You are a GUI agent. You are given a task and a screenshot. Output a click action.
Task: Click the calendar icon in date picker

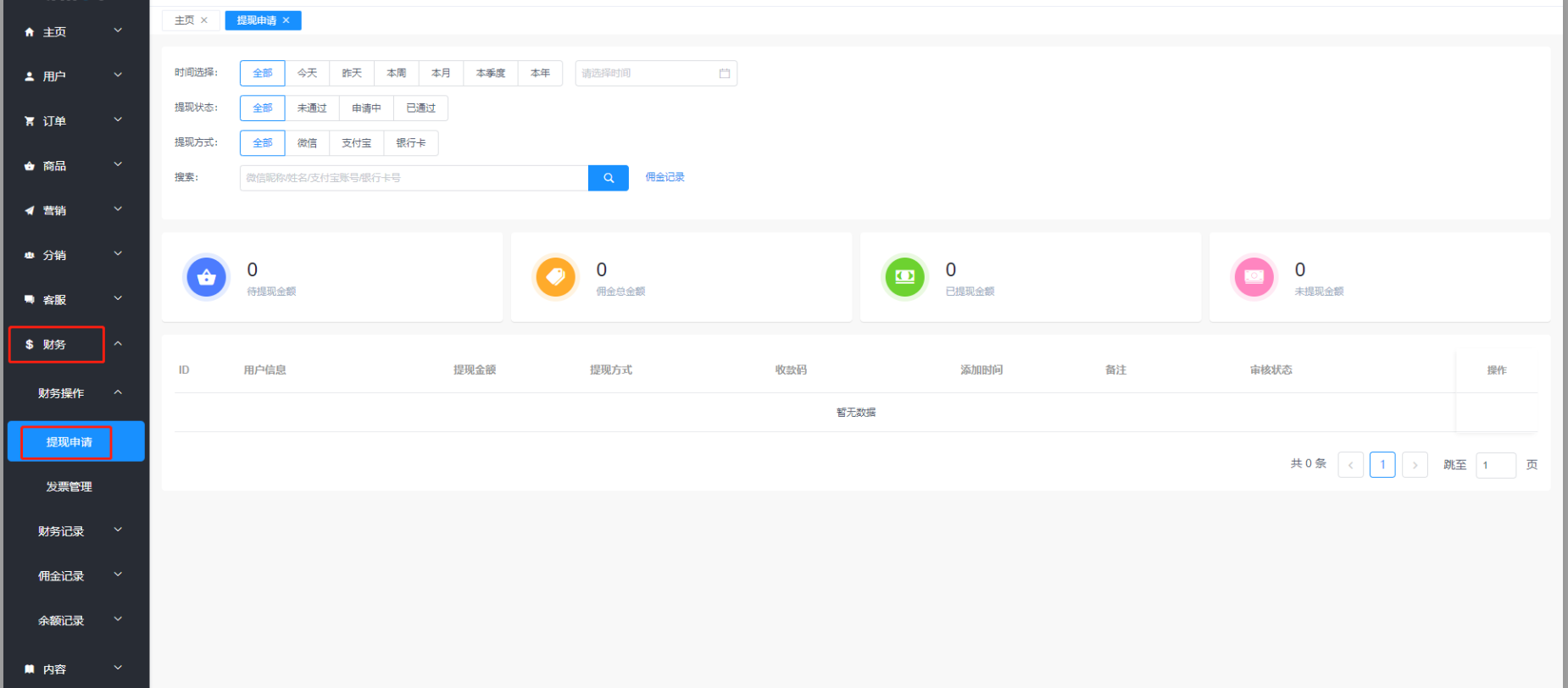pos(724,74)
